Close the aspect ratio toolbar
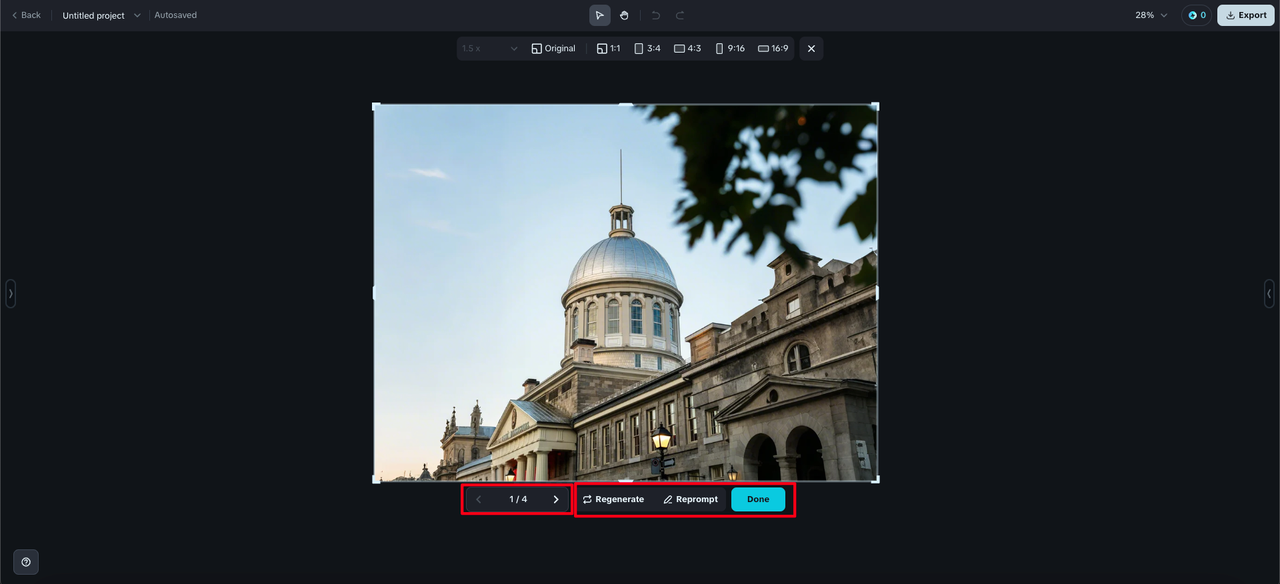The height and width of the screenshot is (584, 1280). coord(811,48)
